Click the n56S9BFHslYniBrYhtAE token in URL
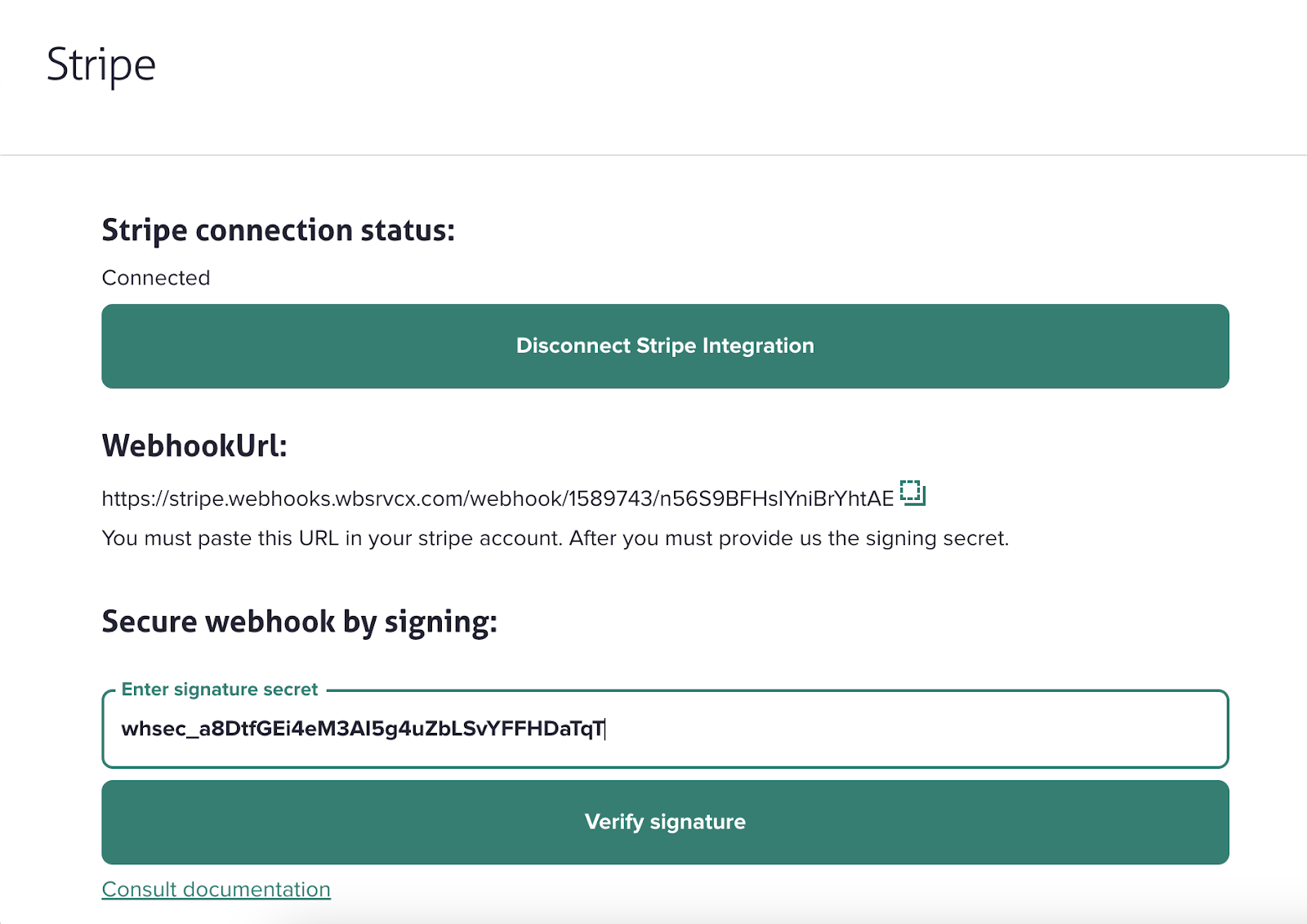1307x924 pixels. click(776, 498)
